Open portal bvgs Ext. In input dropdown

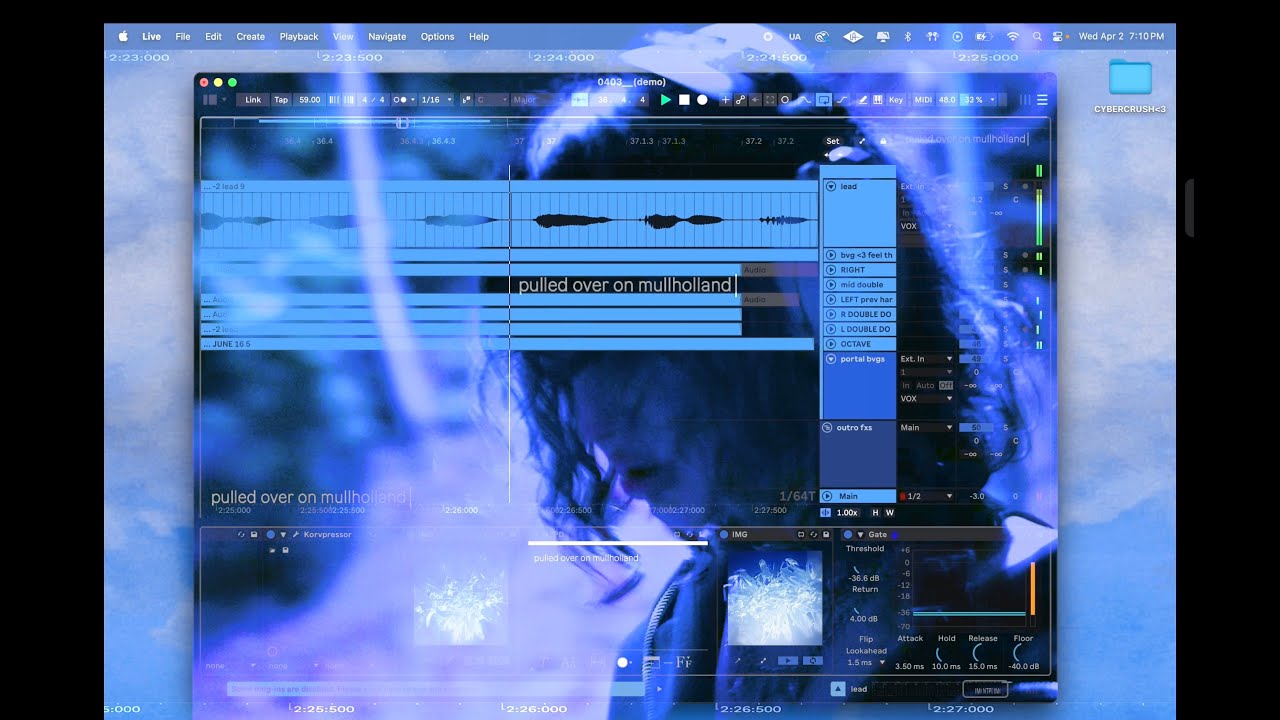tap(926, 359)
